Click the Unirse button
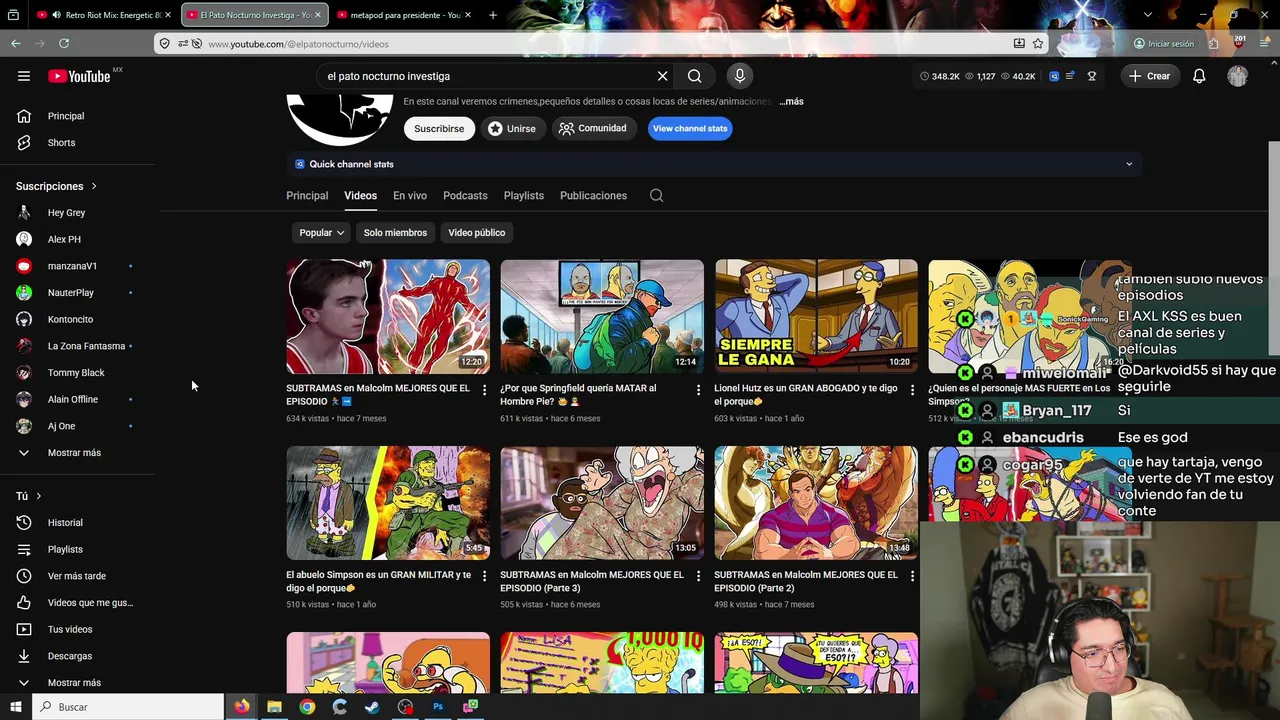Screen dimensions: 1280x720 512,128
